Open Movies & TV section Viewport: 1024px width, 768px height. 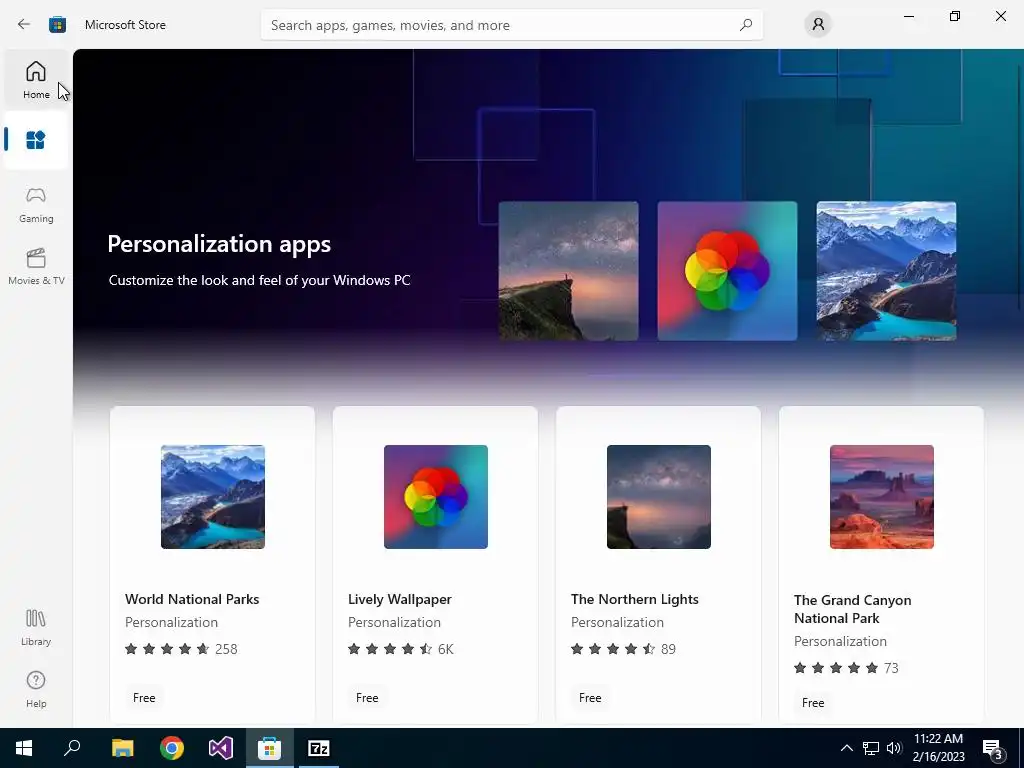click(x=37, y=267)
